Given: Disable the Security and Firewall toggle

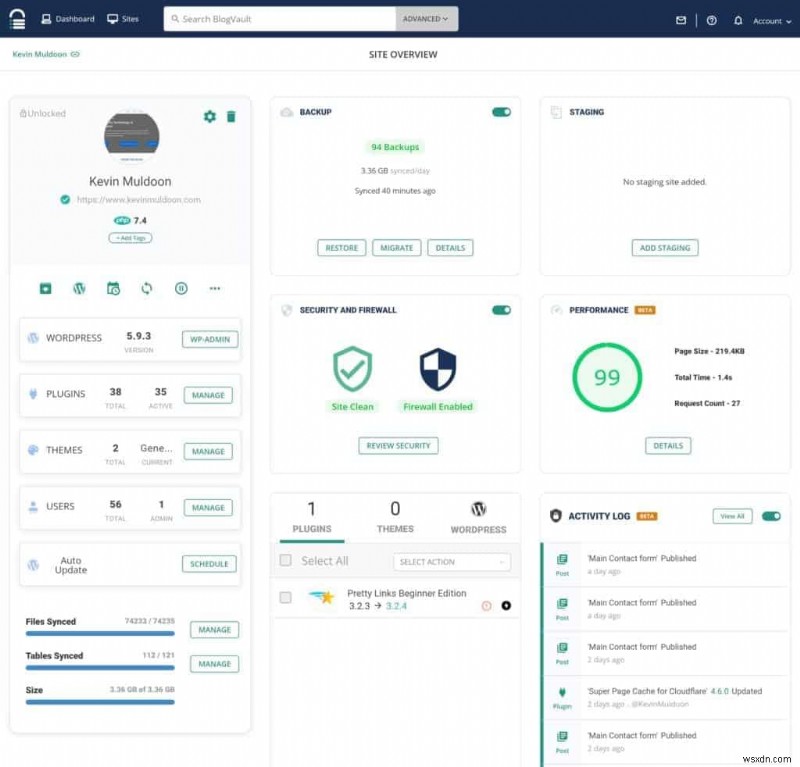Looking at the screenshot, I should coord(500,310).
